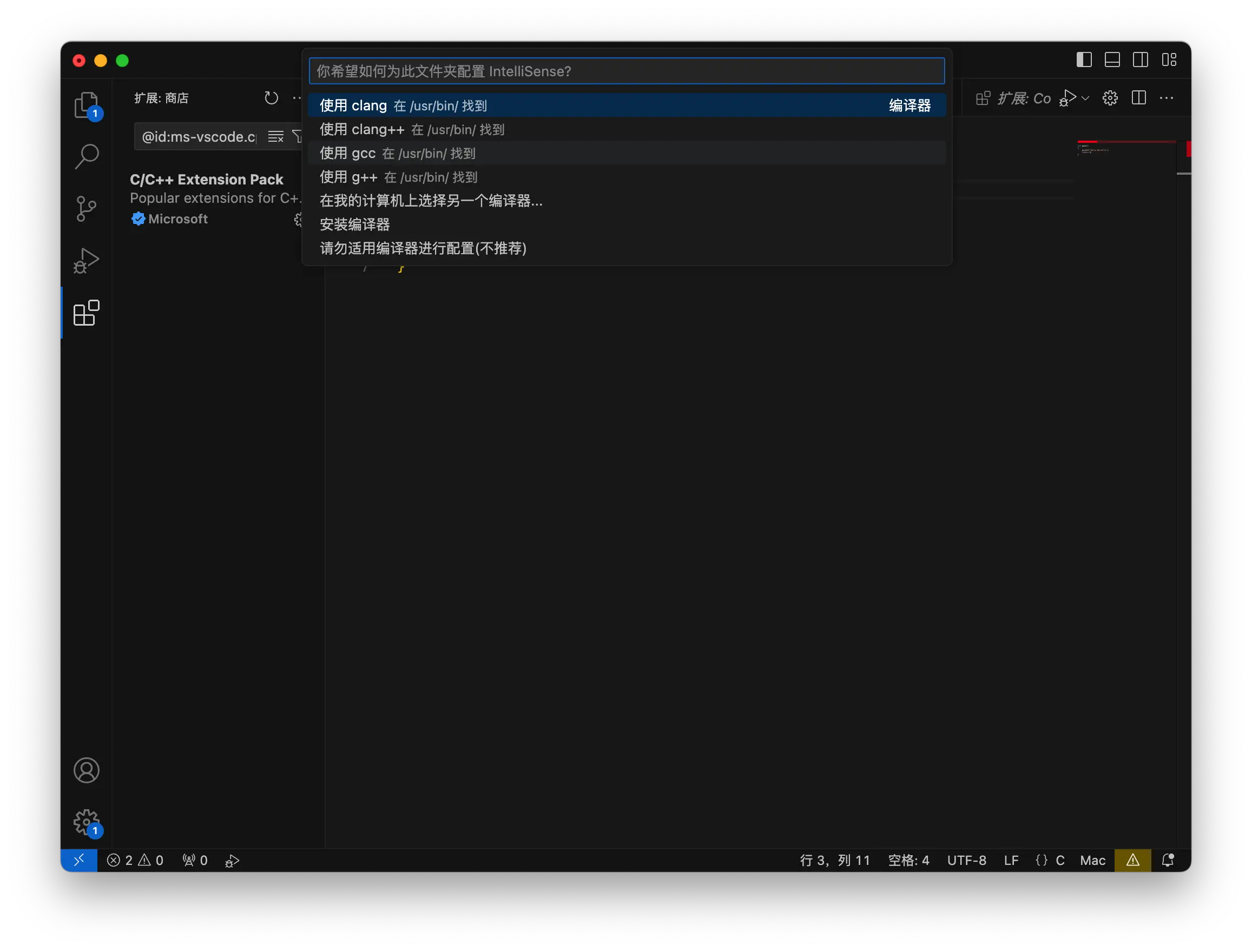Choose 安装编译器 option
The height and width of the screenshot is (952, 1252).
tap(627, 224)
